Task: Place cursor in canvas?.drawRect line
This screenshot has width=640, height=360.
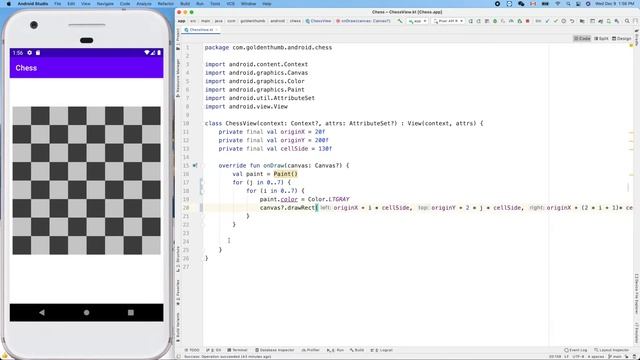Action: pyautogui.click(x=418, y=208)
